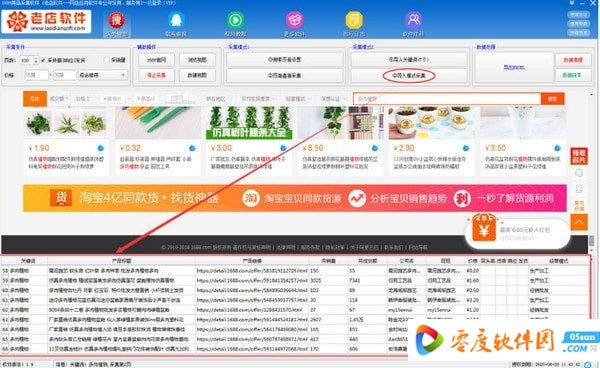Viewport: 600px width, 368px height.
Task: Click the blue Wangwang icon on the ¥1.90 card
Action: pos(101,148)
